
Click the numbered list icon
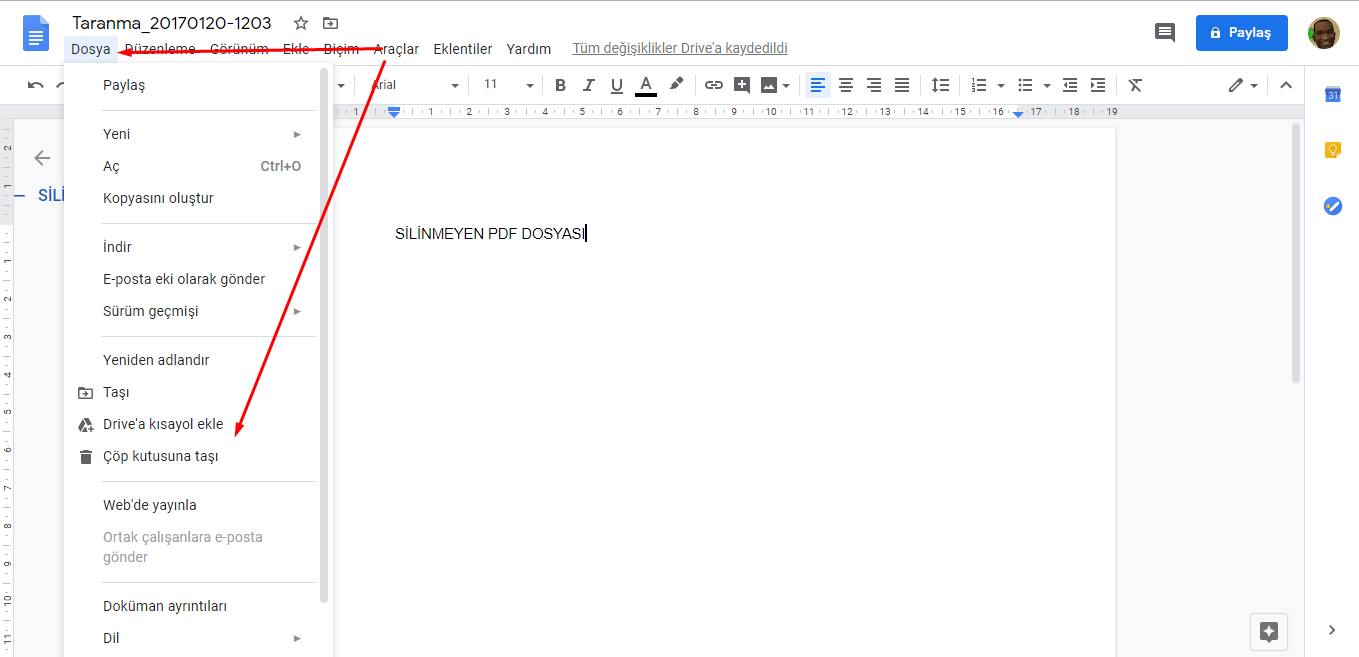click(x=979, y=85)
